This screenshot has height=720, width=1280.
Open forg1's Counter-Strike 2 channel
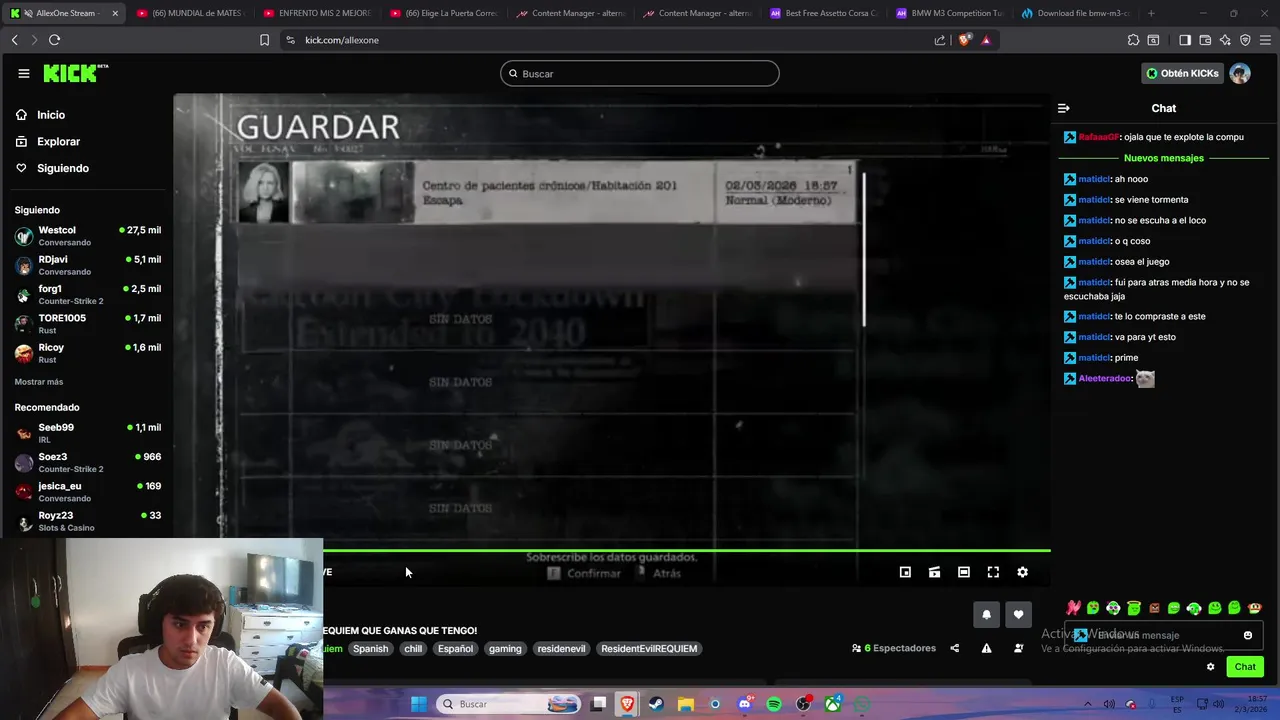click(x=88, y=294)
